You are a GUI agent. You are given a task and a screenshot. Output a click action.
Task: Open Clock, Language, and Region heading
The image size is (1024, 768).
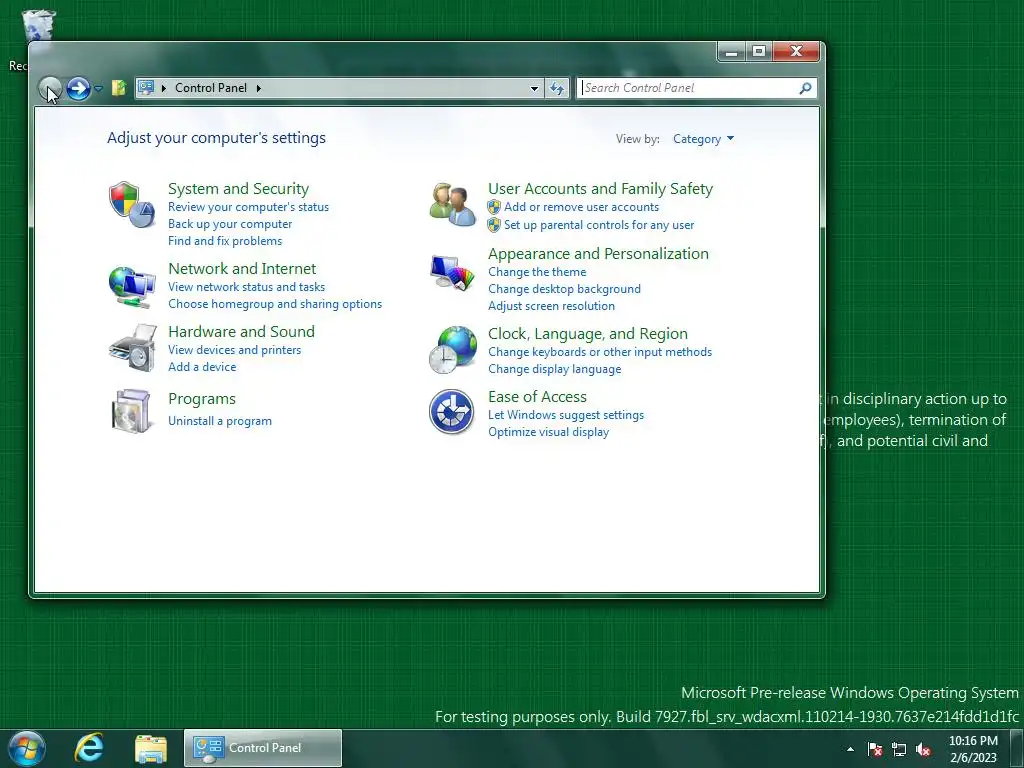588,334
